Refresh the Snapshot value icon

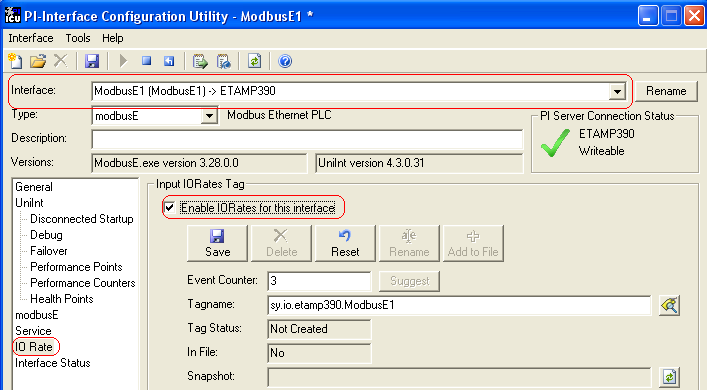[x=669, y=376]
